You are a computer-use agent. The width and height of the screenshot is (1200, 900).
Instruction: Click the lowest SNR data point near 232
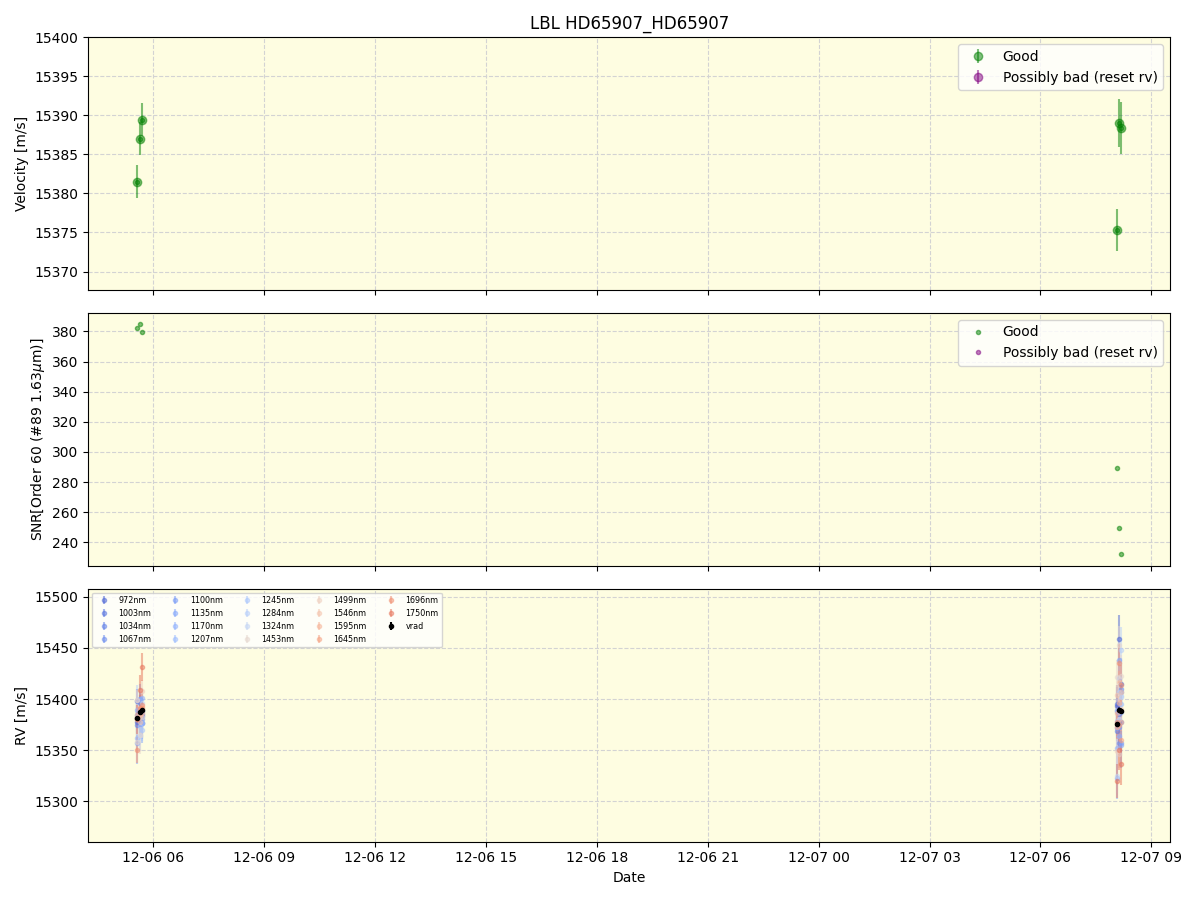pyautogui.click(x=1121, y=554)
